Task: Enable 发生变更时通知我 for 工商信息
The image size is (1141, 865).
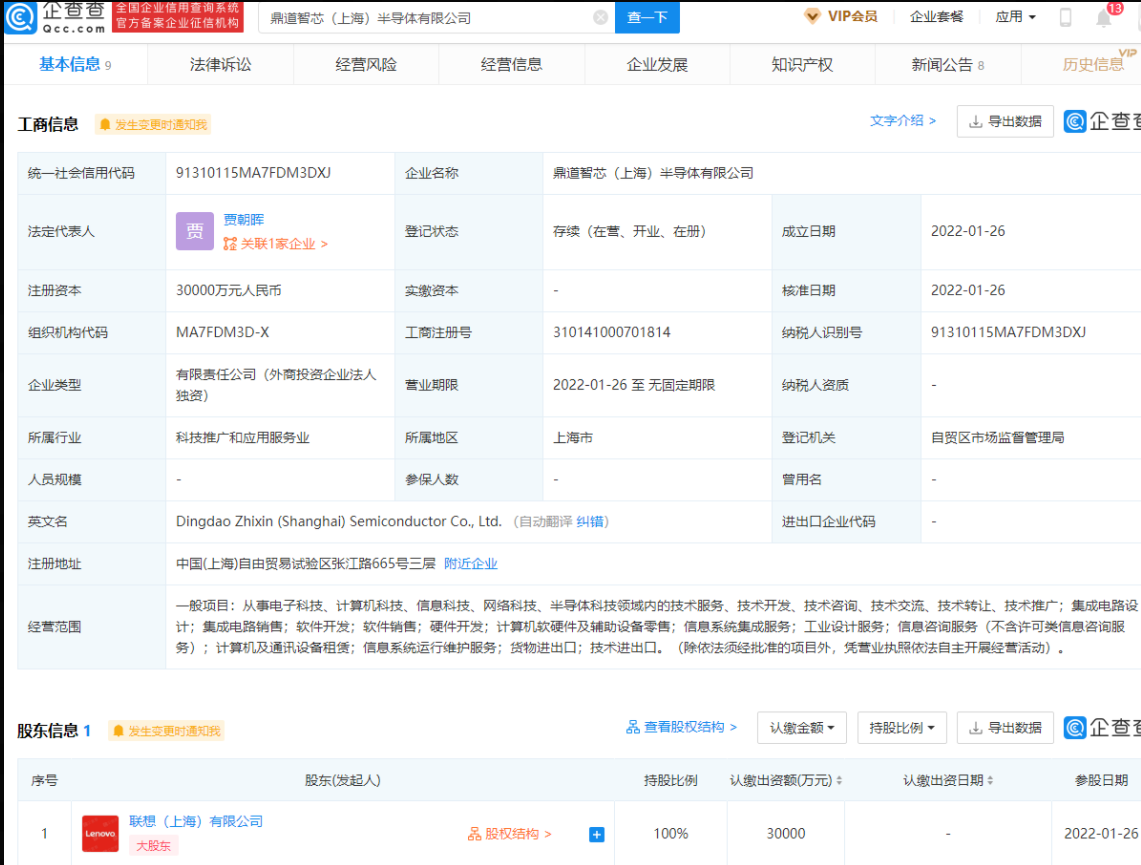Action: click(x=153, y=124)
